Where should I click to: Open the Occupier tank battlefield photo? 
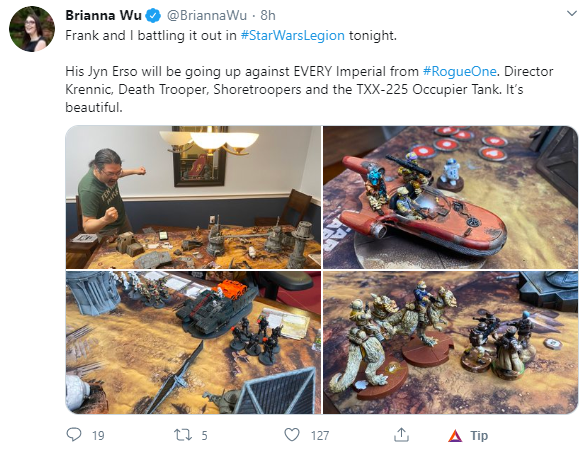pos(194,343)
